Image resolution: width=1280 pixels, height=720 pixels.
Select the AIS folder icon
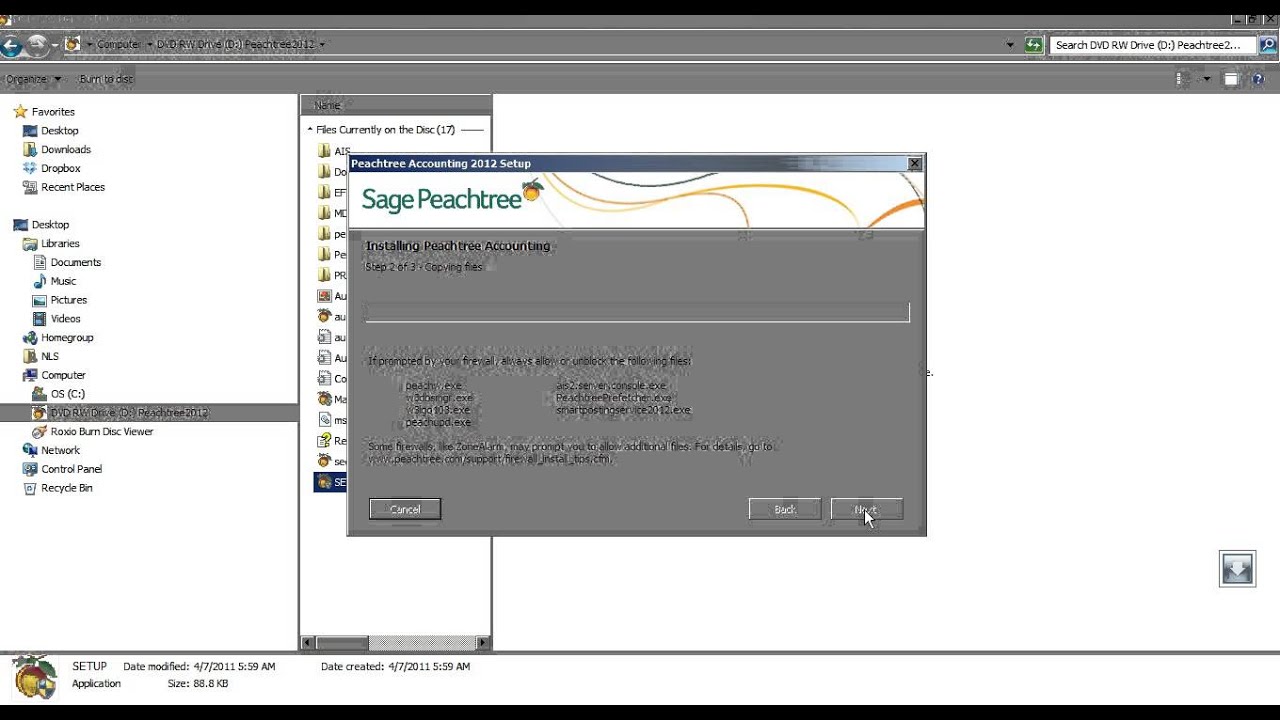point(324,151)
